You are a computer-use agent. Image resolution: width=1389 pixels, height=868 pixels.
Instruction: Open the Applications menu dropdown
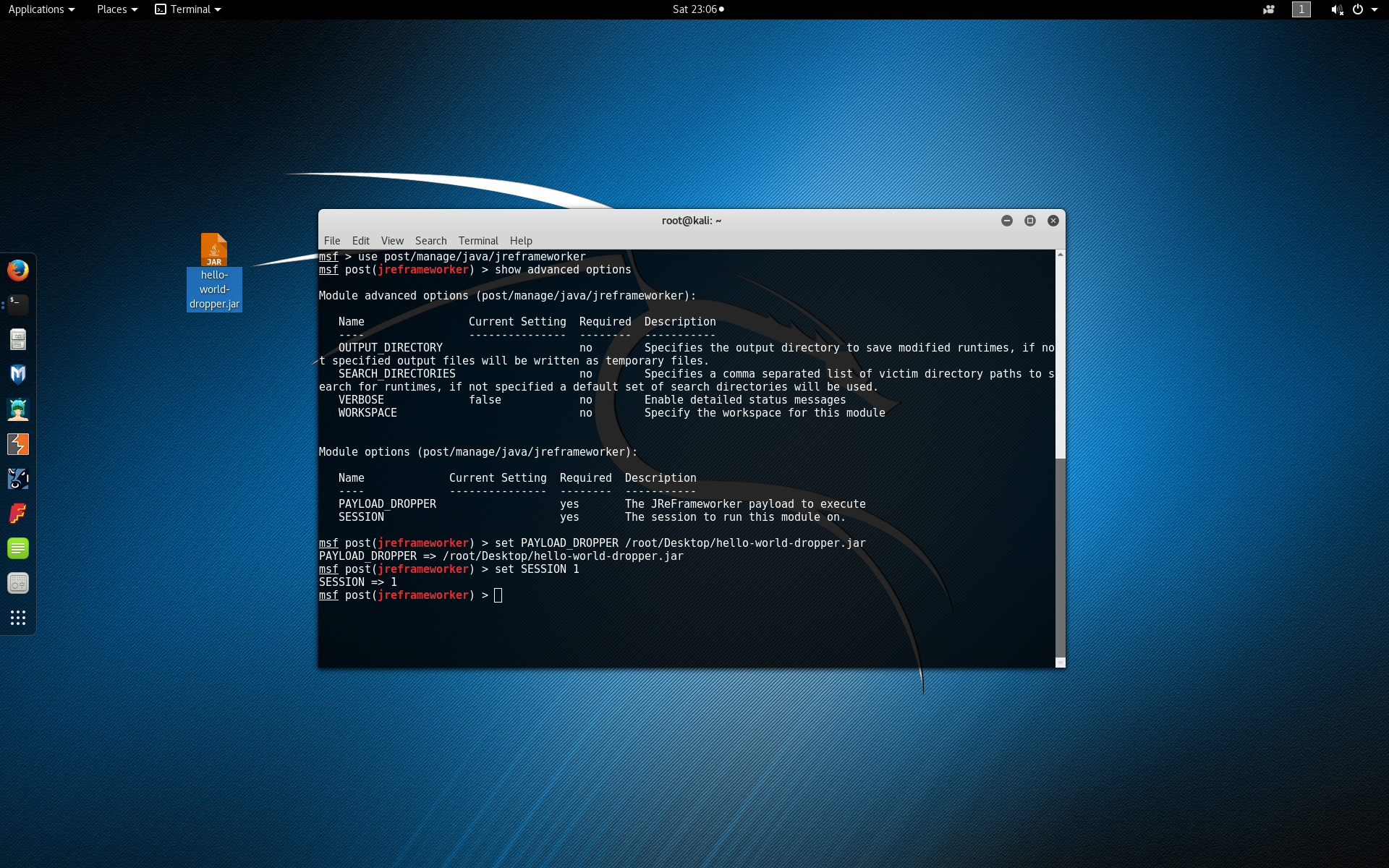click(40, 9)
